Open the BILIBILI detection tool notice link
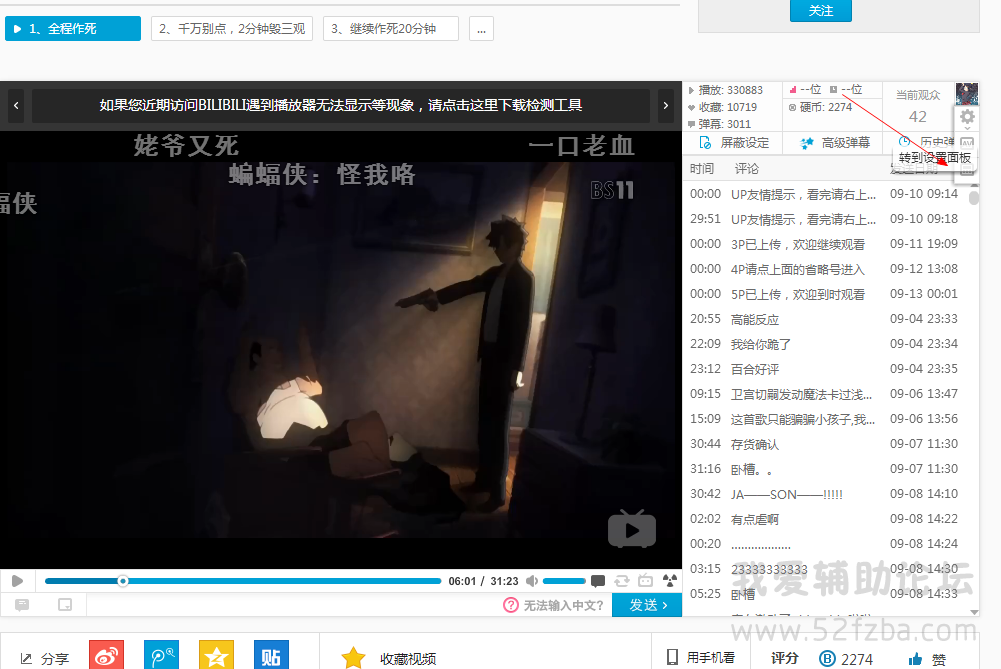Image resolution: width=1001 pixels, height=669 pixels. point(340,105)
